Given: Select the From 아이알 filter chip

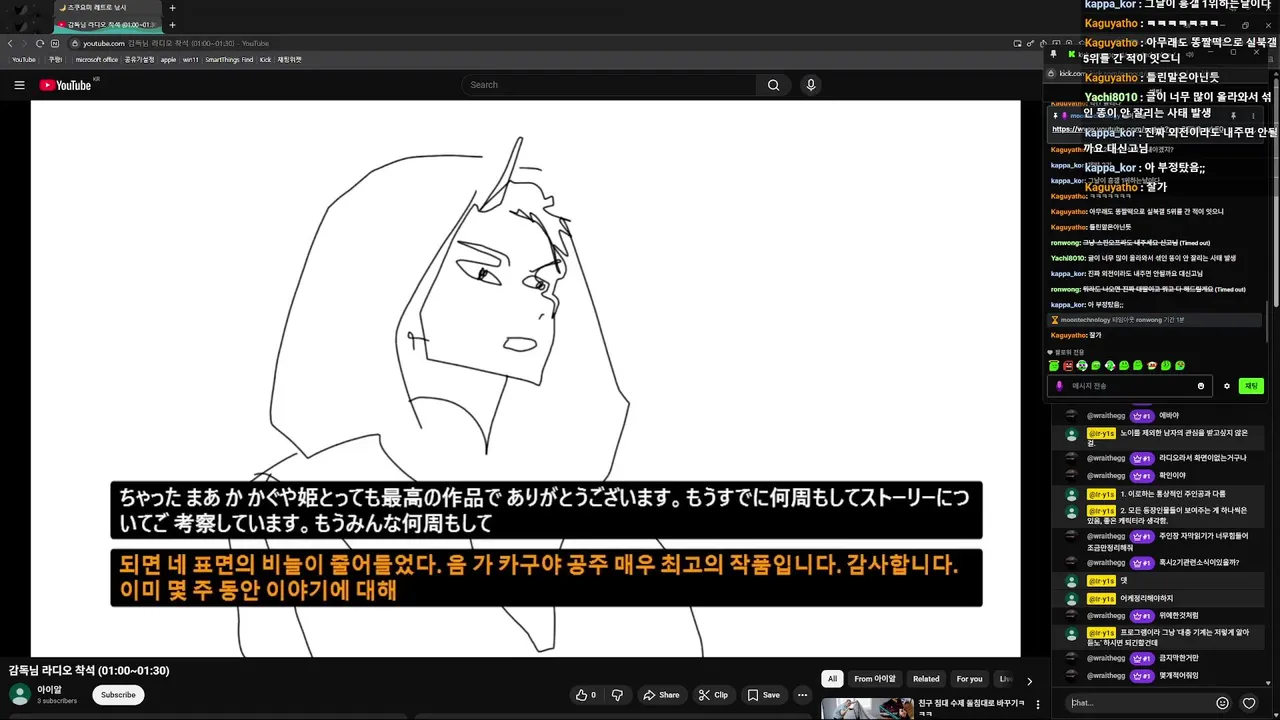Looking at the screenshot, I should click(875, 679).
